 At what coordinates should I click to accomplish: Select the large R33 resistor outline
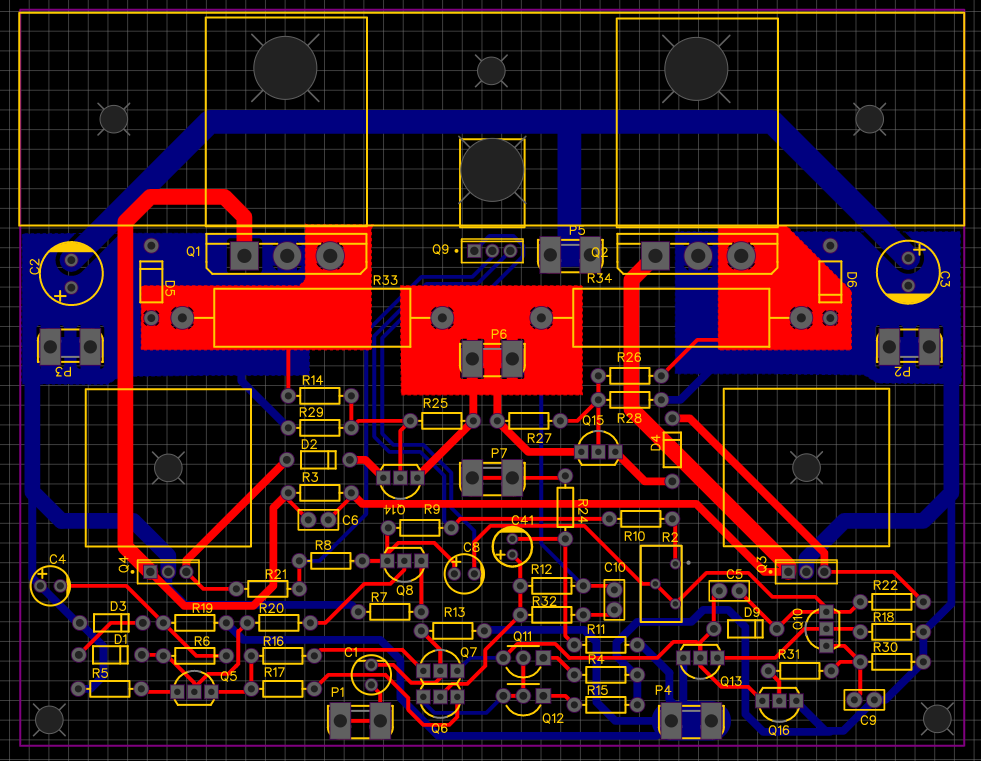pos(312,317)
